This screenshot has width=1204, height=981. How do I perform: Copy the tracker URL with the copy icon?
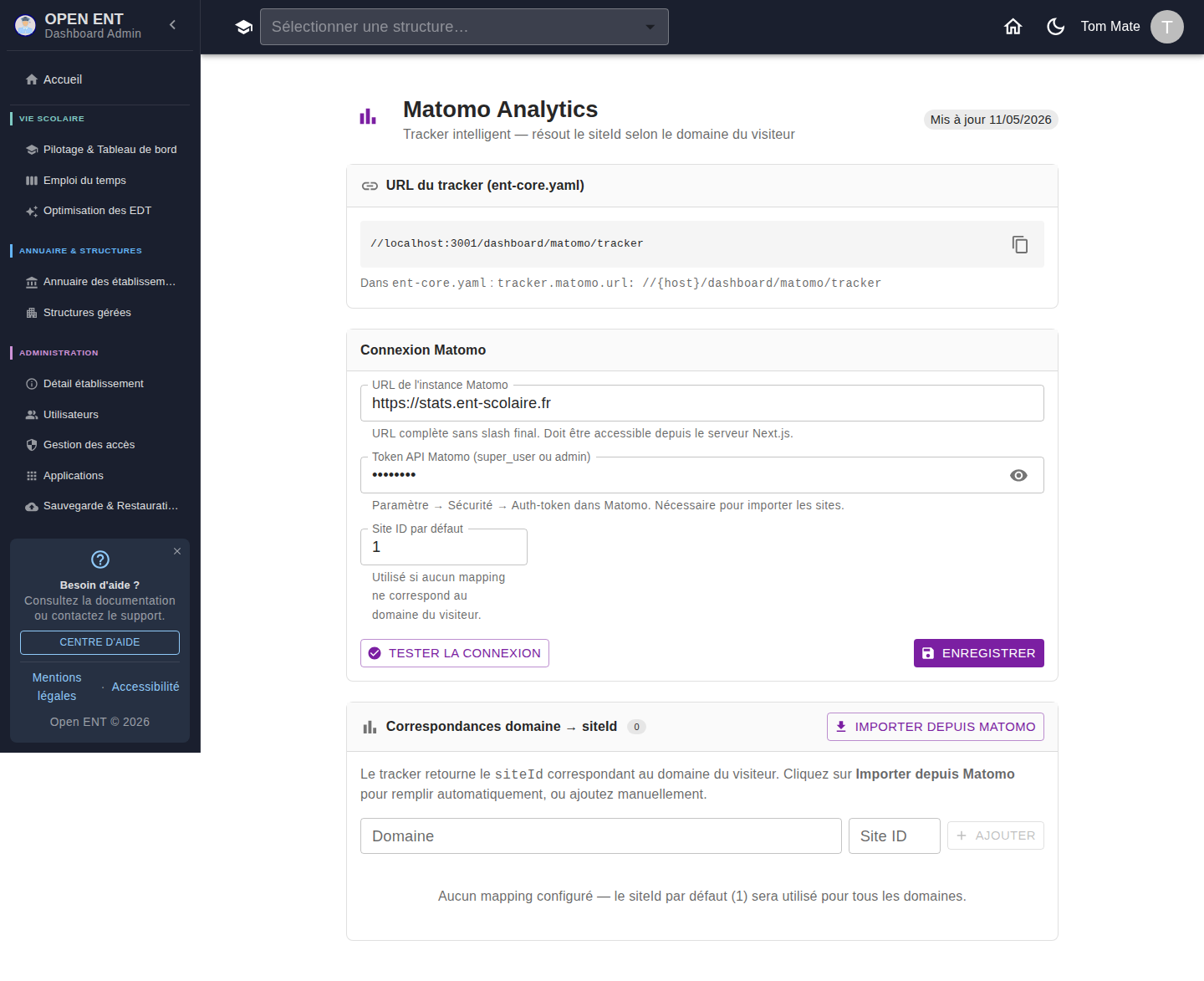pyautogui.click(x=1020, y=244)
